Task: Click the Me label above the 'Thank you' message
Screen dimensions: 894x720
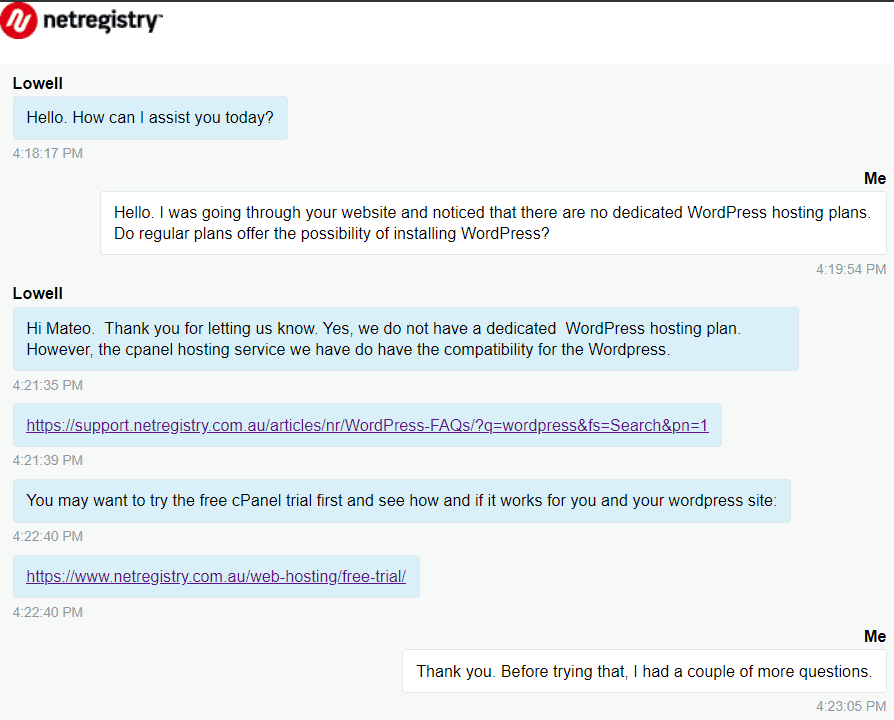Action: tap(875, 636)
